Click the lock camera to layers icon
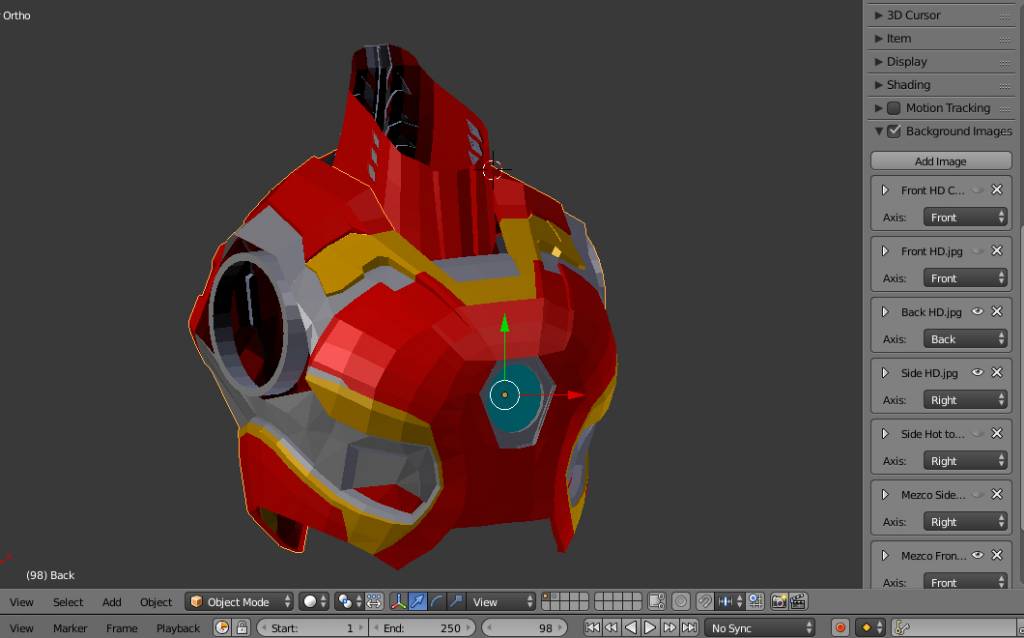The width and height of the screenshot is (1024, 638). 656,601
